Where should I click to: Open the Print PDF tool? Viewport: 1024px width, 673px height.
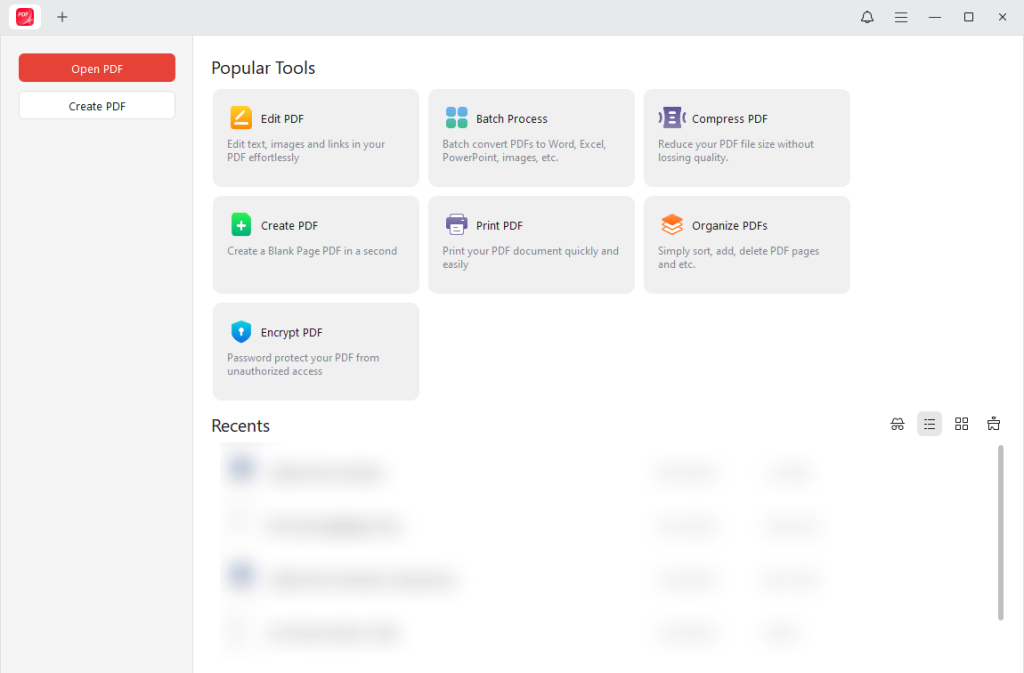click(530, 244)
